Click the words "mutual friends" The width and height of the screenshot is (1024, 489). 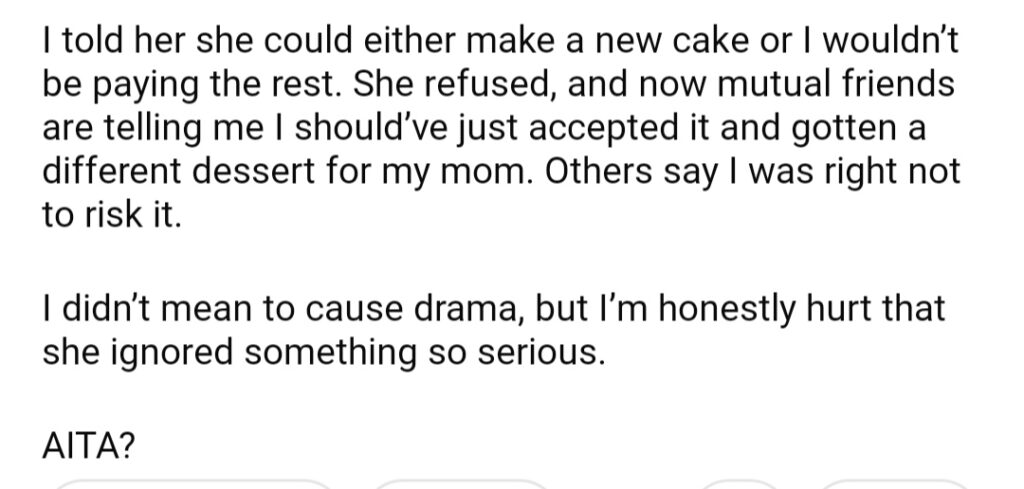(x=835, y=84)
